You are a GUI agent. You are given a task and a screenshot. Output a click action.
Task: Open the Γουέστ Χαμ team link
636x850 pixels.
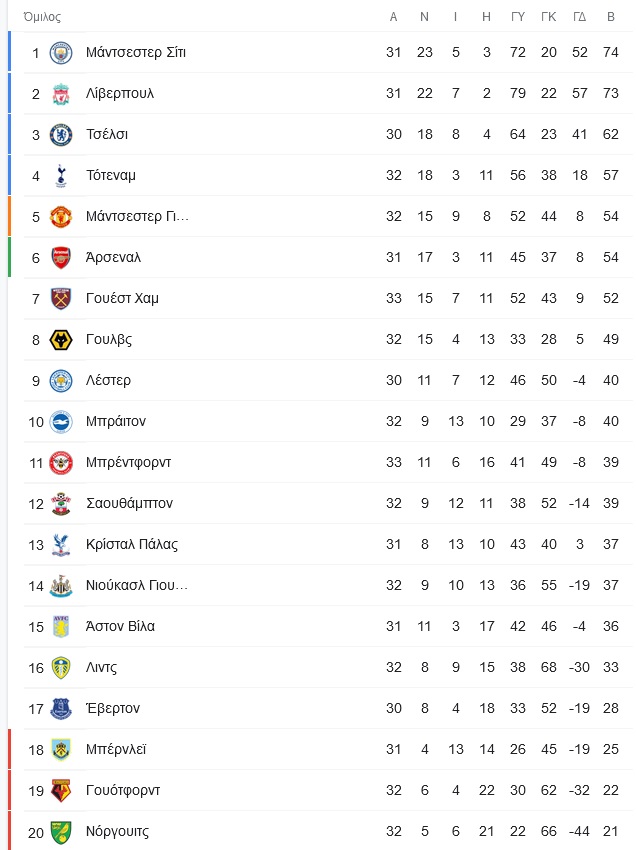coord(122,299)
